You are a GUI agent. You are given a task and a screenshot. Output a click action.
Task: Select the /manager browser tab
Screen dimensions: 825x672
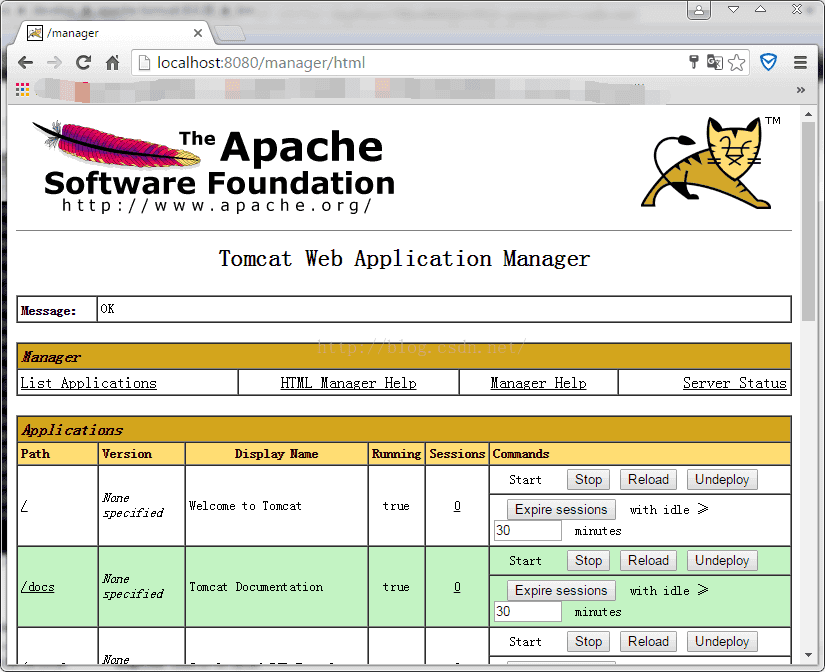pyautogui.click(x=113, y=33)
